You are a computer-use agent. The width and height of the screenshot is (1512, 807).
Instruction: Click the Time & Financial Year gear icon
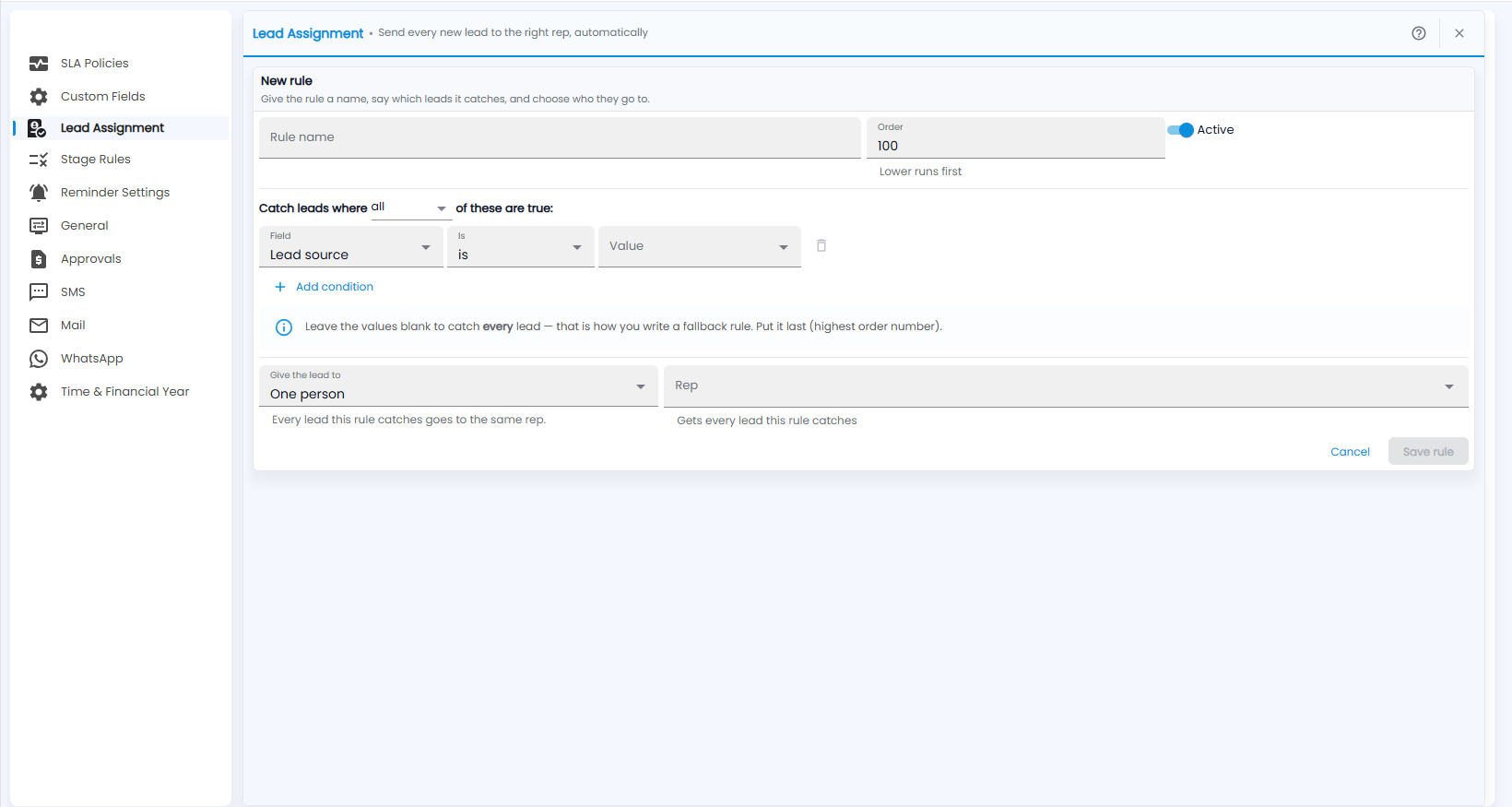click(x=39, y=392)
